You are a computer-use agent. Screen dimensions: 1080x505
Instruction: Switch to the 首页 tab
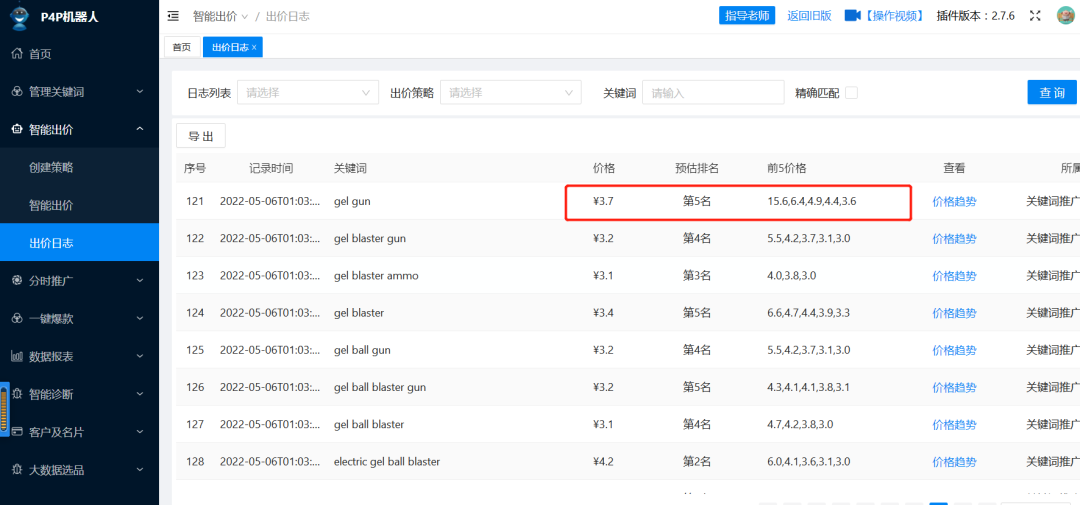[182, 47]
